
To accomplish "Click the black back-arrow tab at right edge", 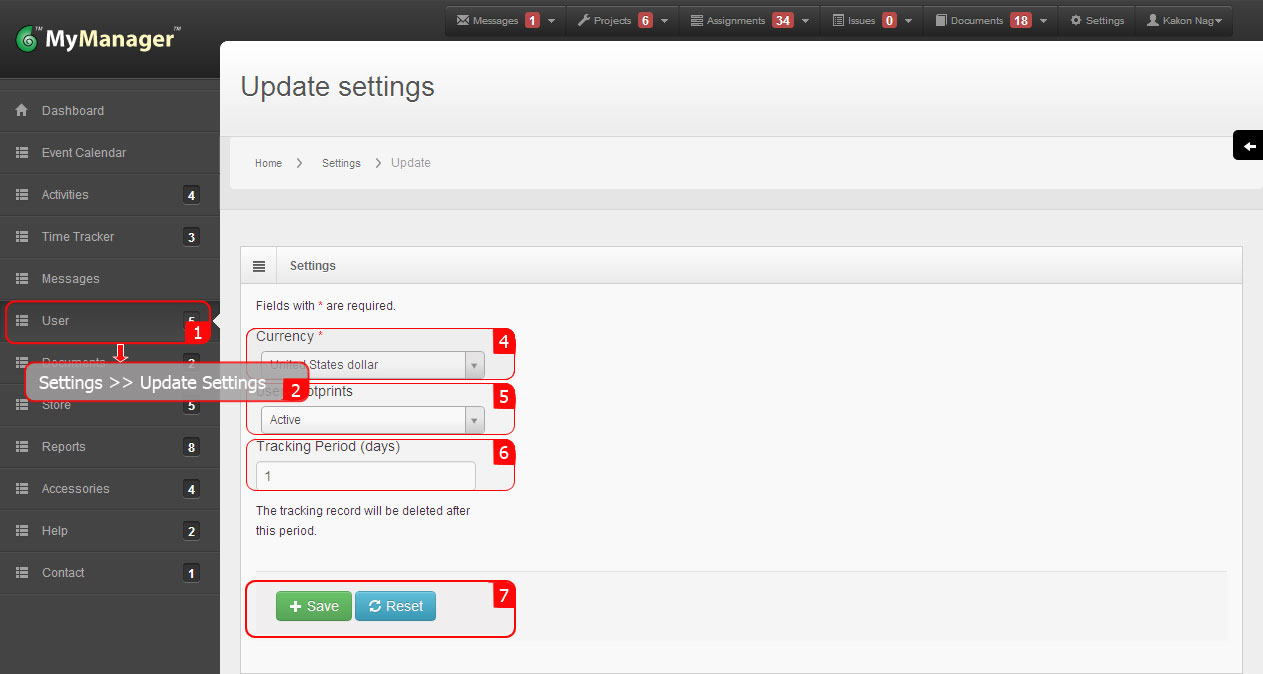I will pos(1249,146).
